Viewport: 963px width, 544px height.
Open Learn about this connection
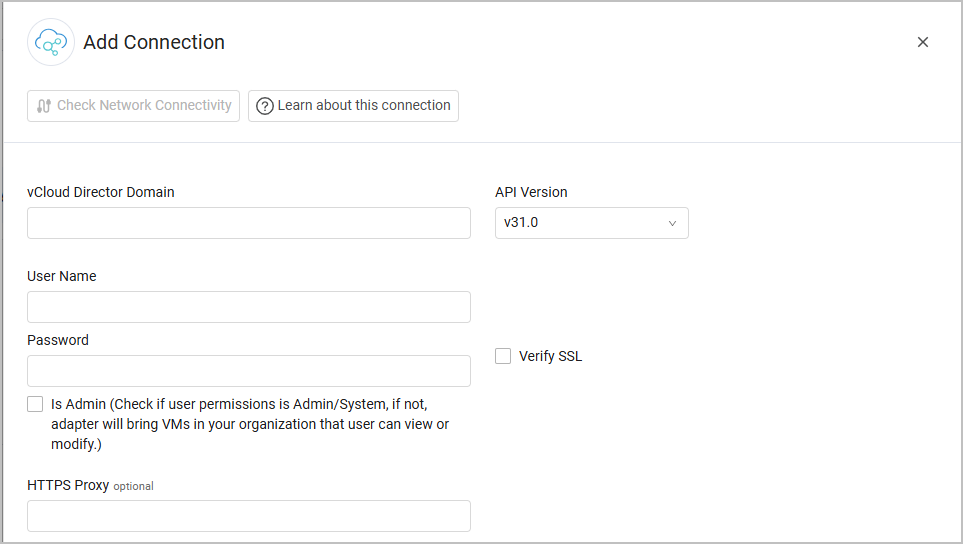(353, 106)
